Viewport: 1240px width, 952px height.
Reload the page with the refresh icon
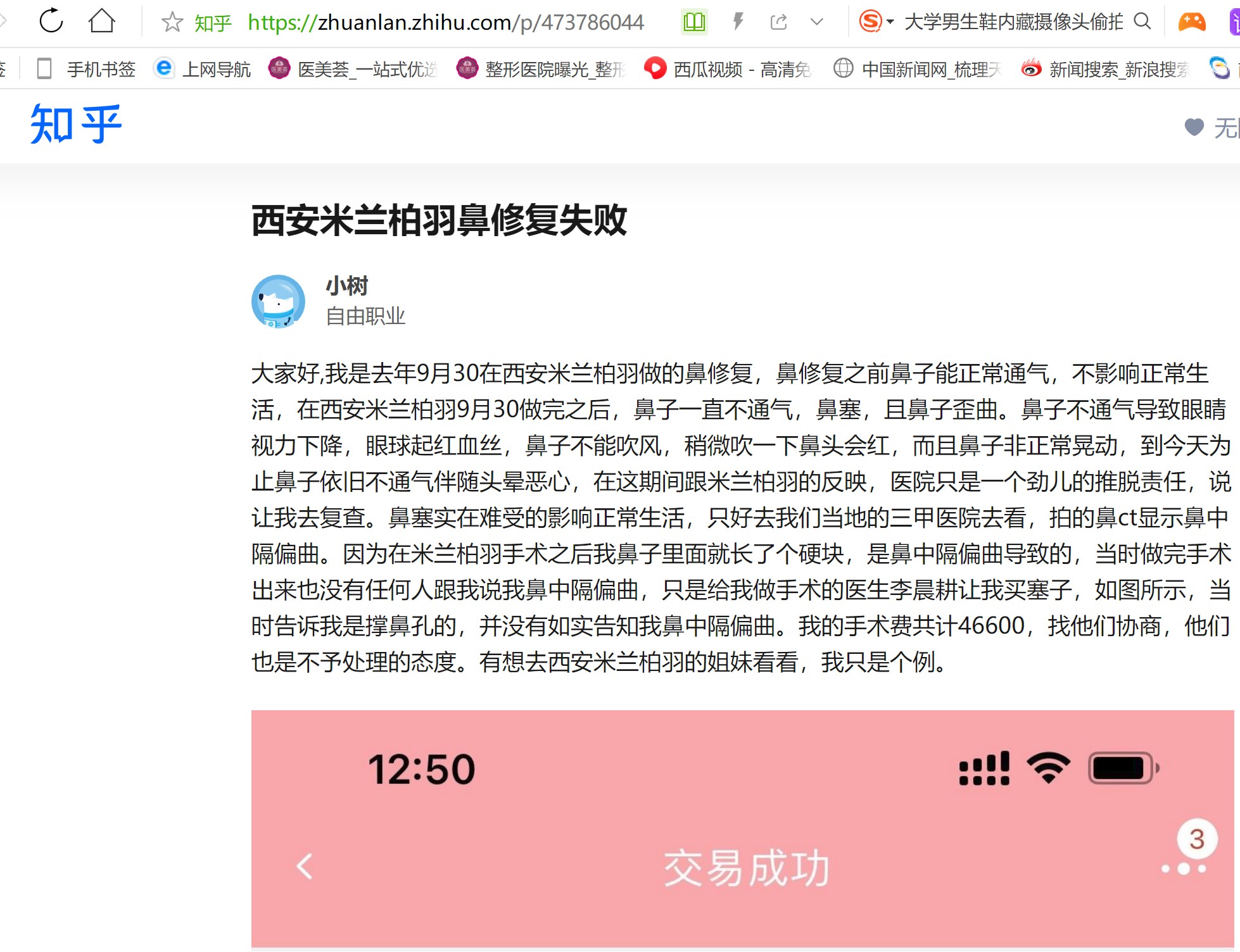[51, 21]
